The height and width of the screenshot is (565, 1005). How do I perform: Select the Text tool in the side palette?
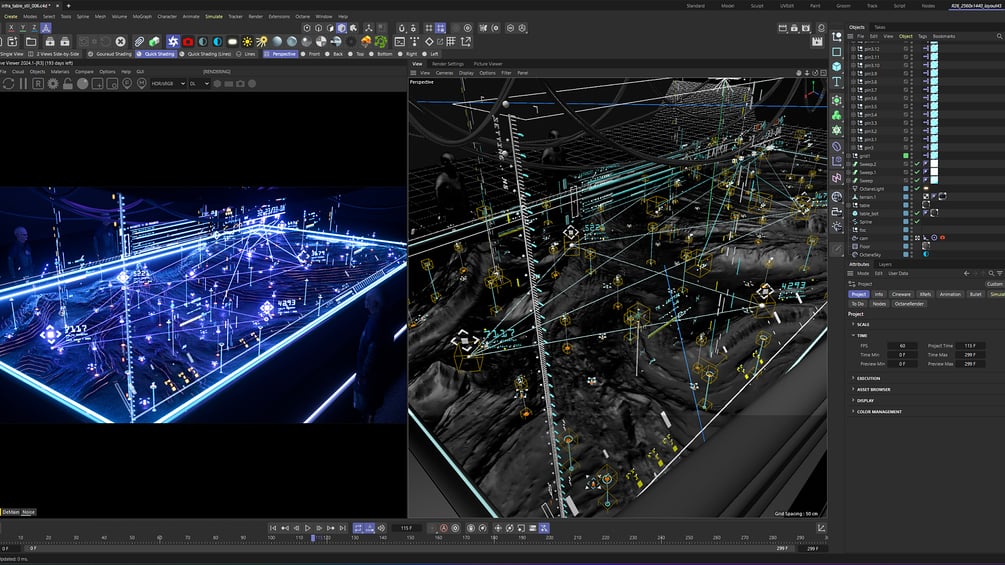[837, 83]
